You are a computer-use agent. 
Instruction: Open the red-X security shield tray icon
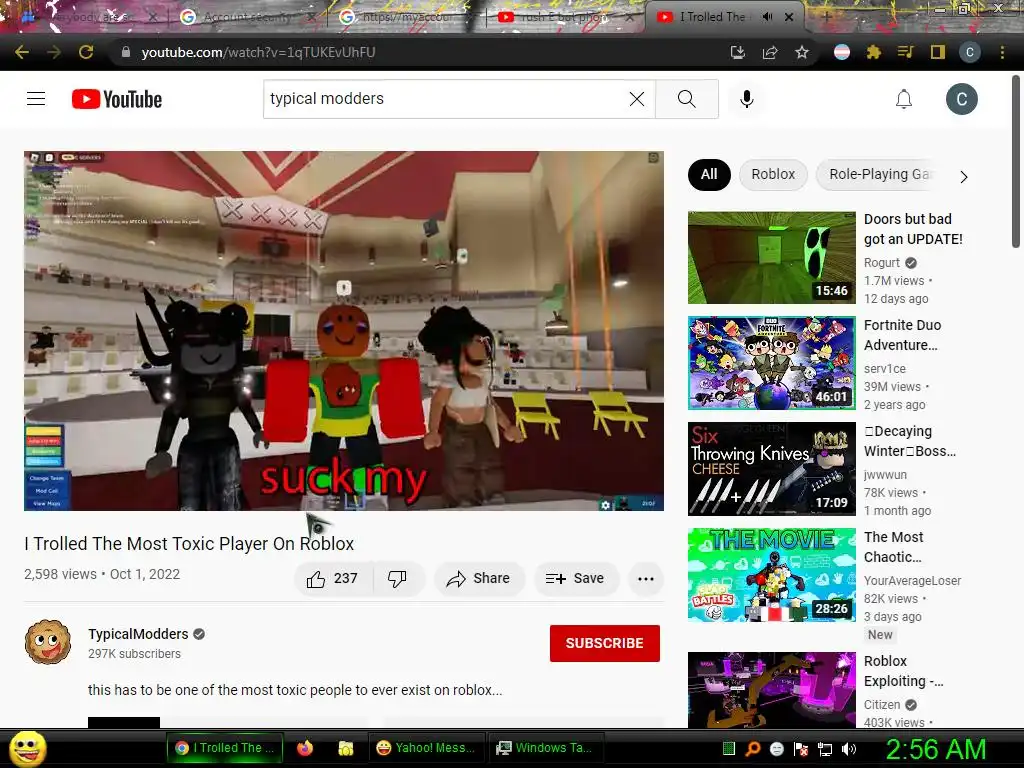(x=801, y=749)
